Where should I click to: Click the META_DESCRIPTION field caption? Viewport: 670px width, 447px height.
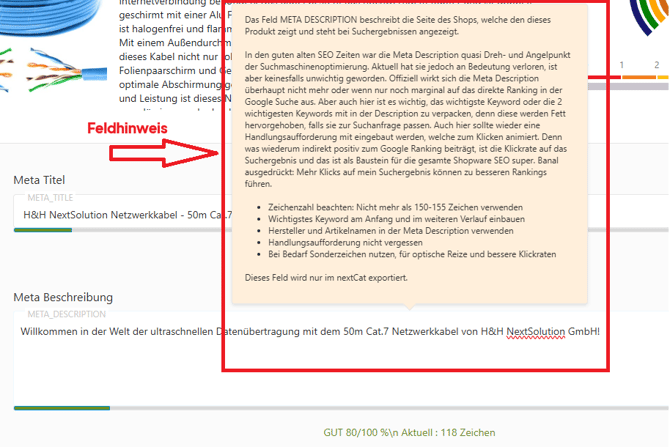[x=66, y=314]
